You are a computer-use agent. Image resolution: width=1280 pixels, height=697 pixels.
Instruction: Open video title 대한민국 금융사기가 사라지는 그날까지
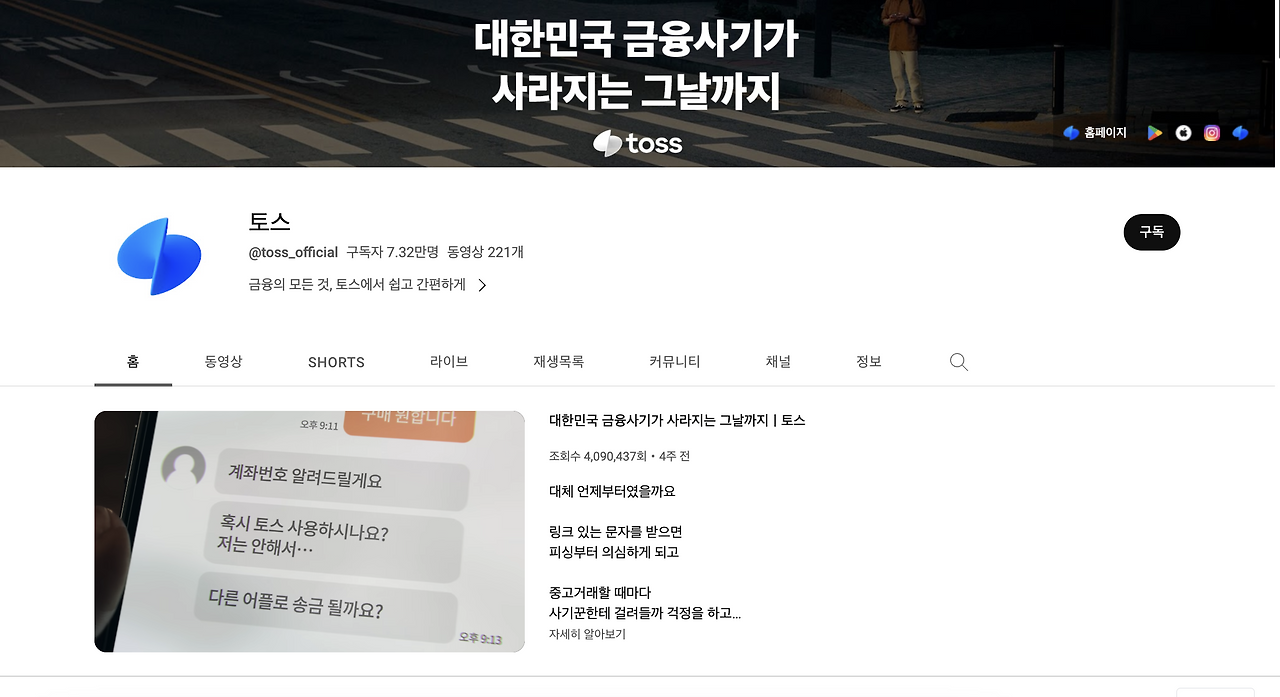click(677, 421)
